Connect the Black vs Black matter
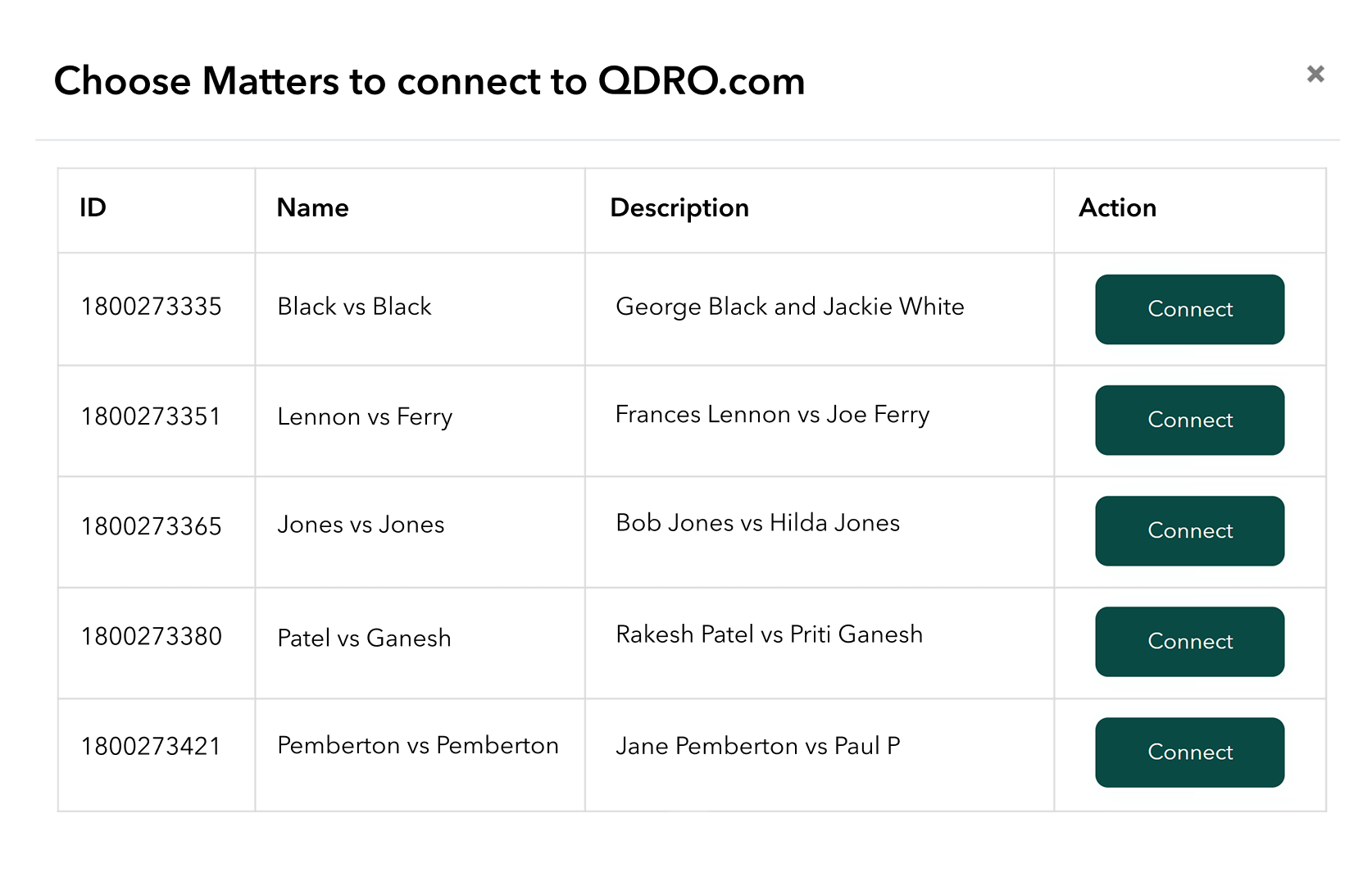 pos(1188,309)
